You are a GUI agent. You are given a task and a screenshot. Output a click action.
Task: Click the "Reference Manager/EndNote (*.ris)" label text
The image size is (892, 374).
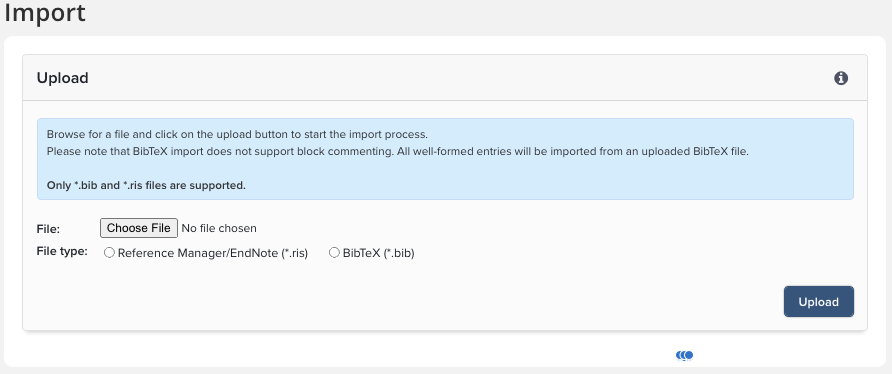(x=213, y=253)
